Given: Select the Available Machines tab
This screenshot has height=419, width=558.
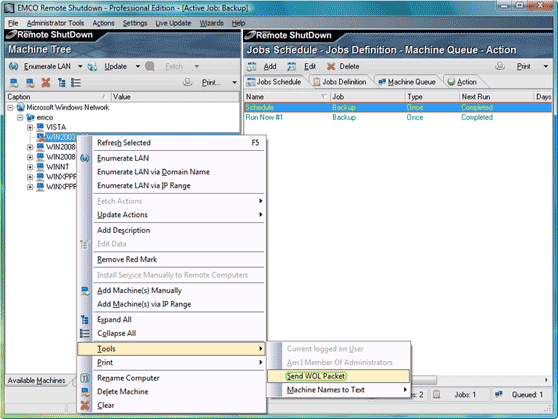Looking at the screenshot, I should [x=37, y=381].
